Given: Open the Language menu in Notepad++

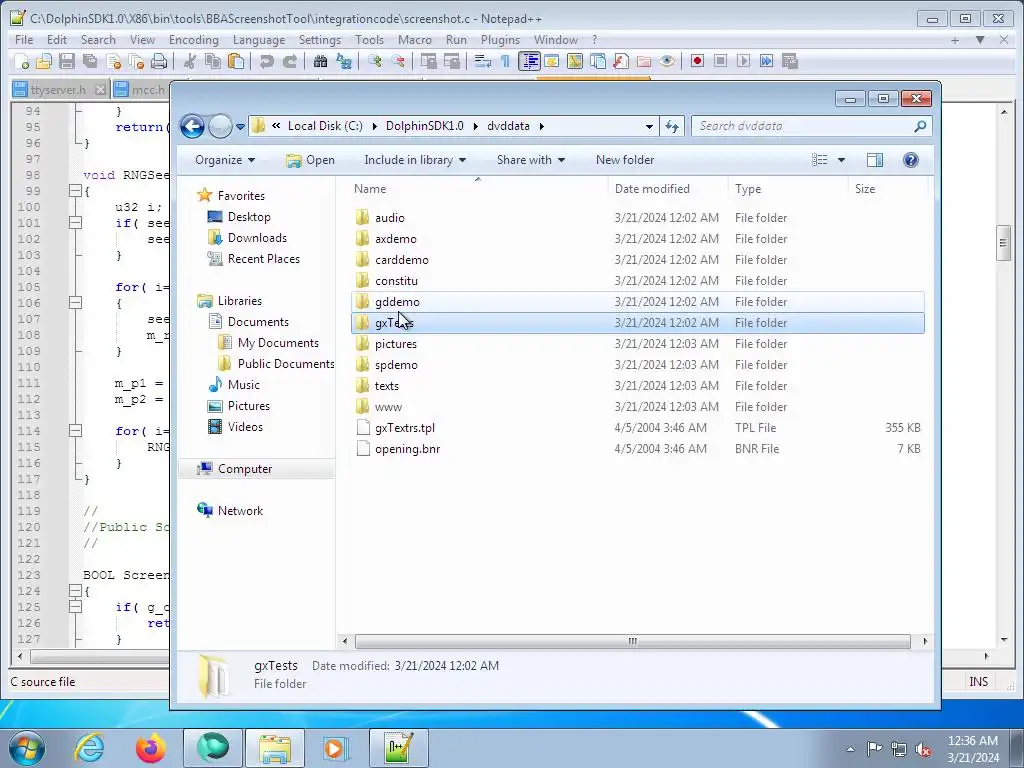Looking at the screenshot, I should click(259, 40).
